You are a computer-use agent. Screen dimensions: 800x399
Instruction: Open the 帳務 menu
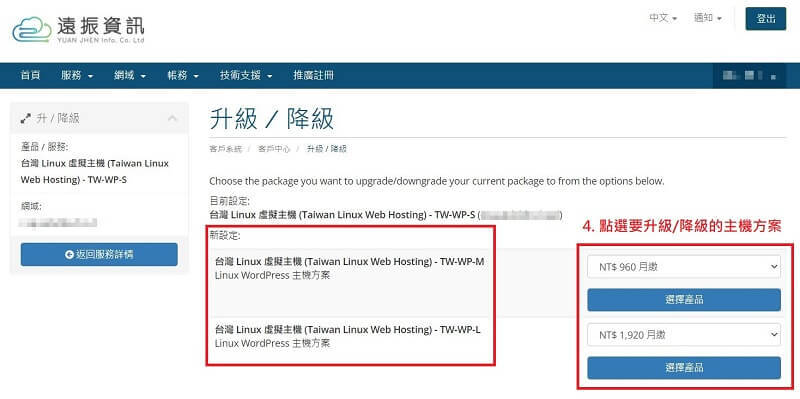click(x=183, y=76)
